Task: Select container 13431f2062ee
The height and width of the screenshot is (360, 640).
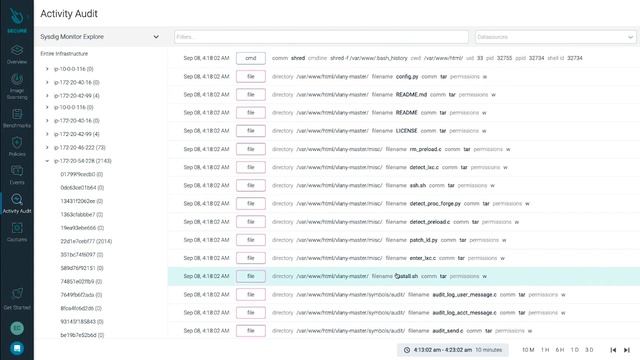Action: pyautogui.click(x=82, y=201)
